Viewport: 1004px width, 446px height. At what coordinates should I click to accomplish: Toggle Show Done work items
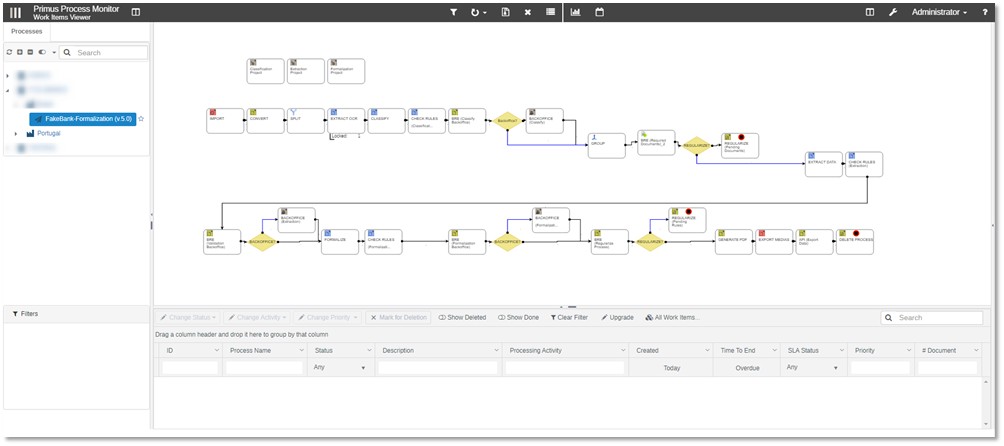[x=518, y=317]
